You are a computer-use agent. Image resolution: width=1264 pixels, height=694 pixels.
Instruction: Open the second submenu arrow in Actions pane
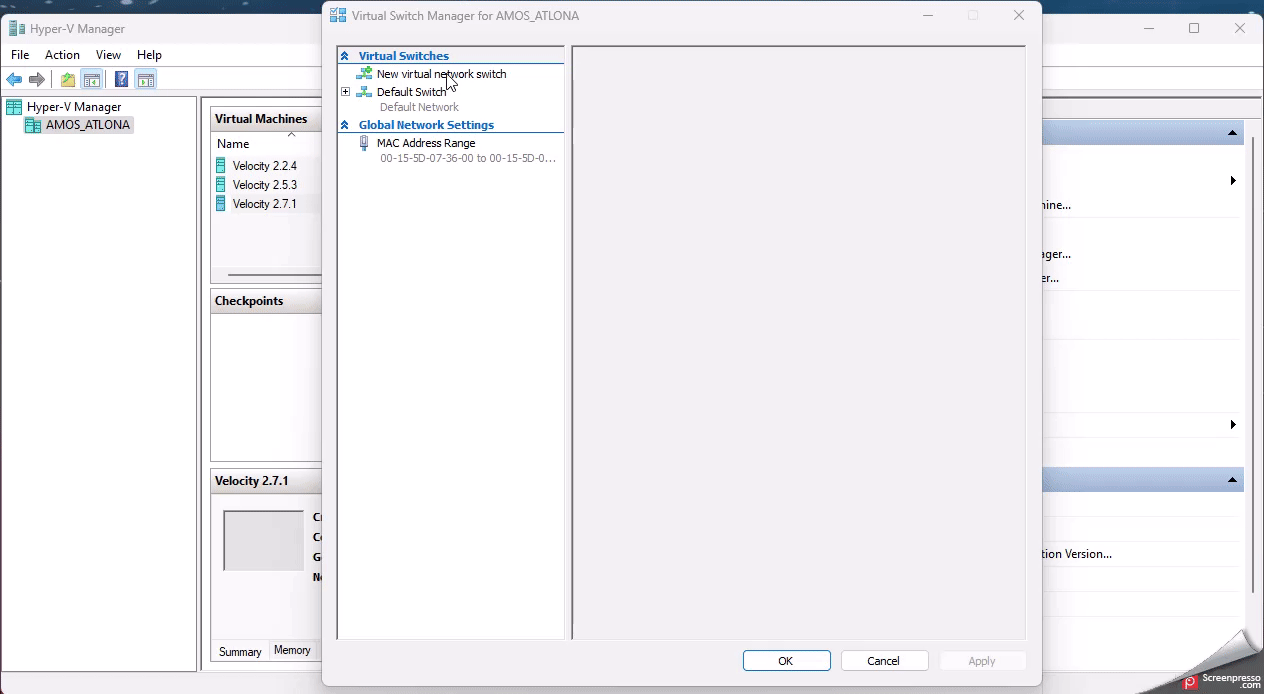tap(1233, 425)
